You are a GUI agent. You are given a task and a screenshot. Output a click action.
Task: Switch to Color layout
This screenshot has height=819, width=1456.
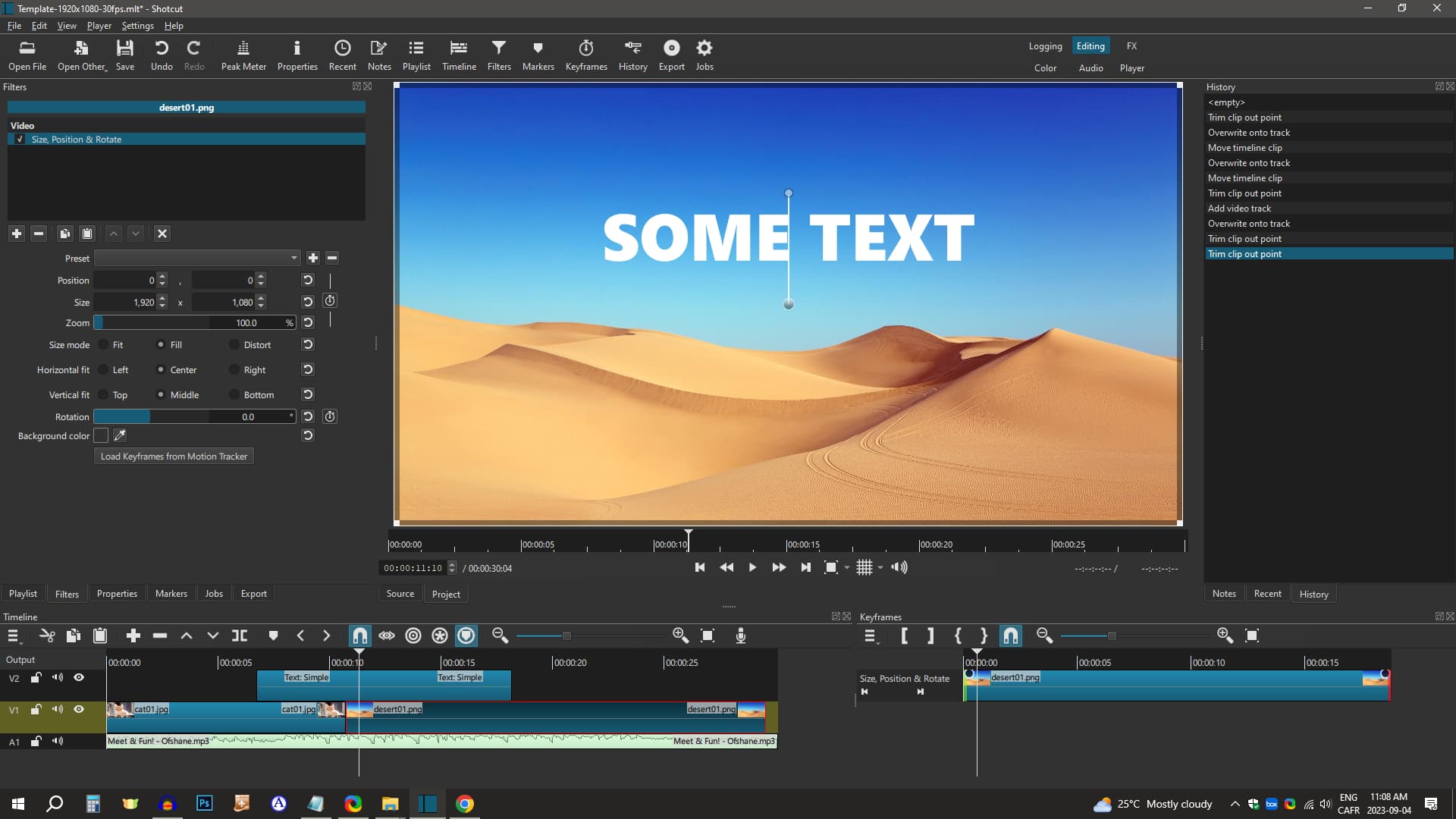coord(1045,68)
